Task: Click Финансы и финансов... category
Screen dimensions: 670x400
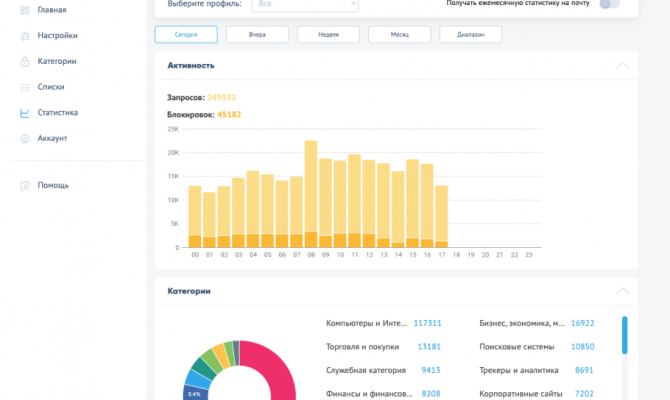Action: (x=369, y=394)
